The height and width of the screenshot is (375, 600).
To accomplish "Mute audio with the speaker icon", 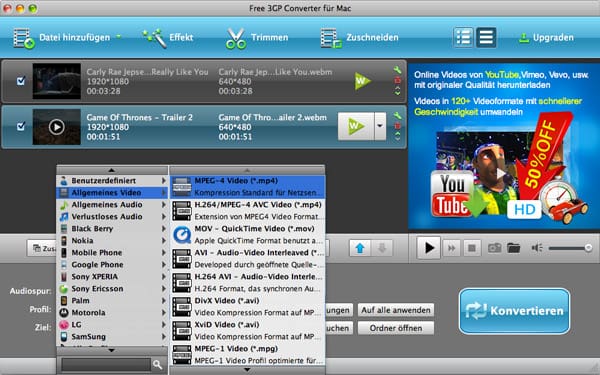I will coord(537,248).
